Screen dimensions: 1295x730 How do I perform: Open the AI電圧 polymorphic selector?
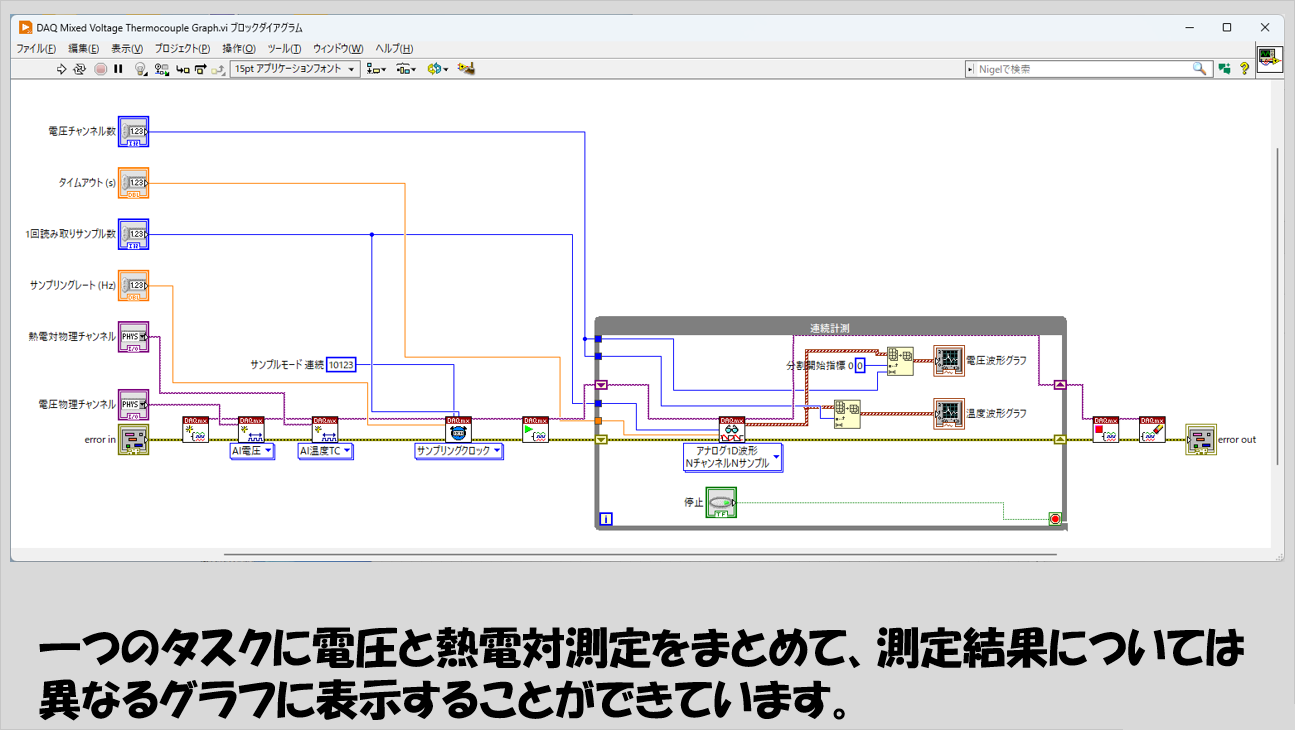point(252,451)
